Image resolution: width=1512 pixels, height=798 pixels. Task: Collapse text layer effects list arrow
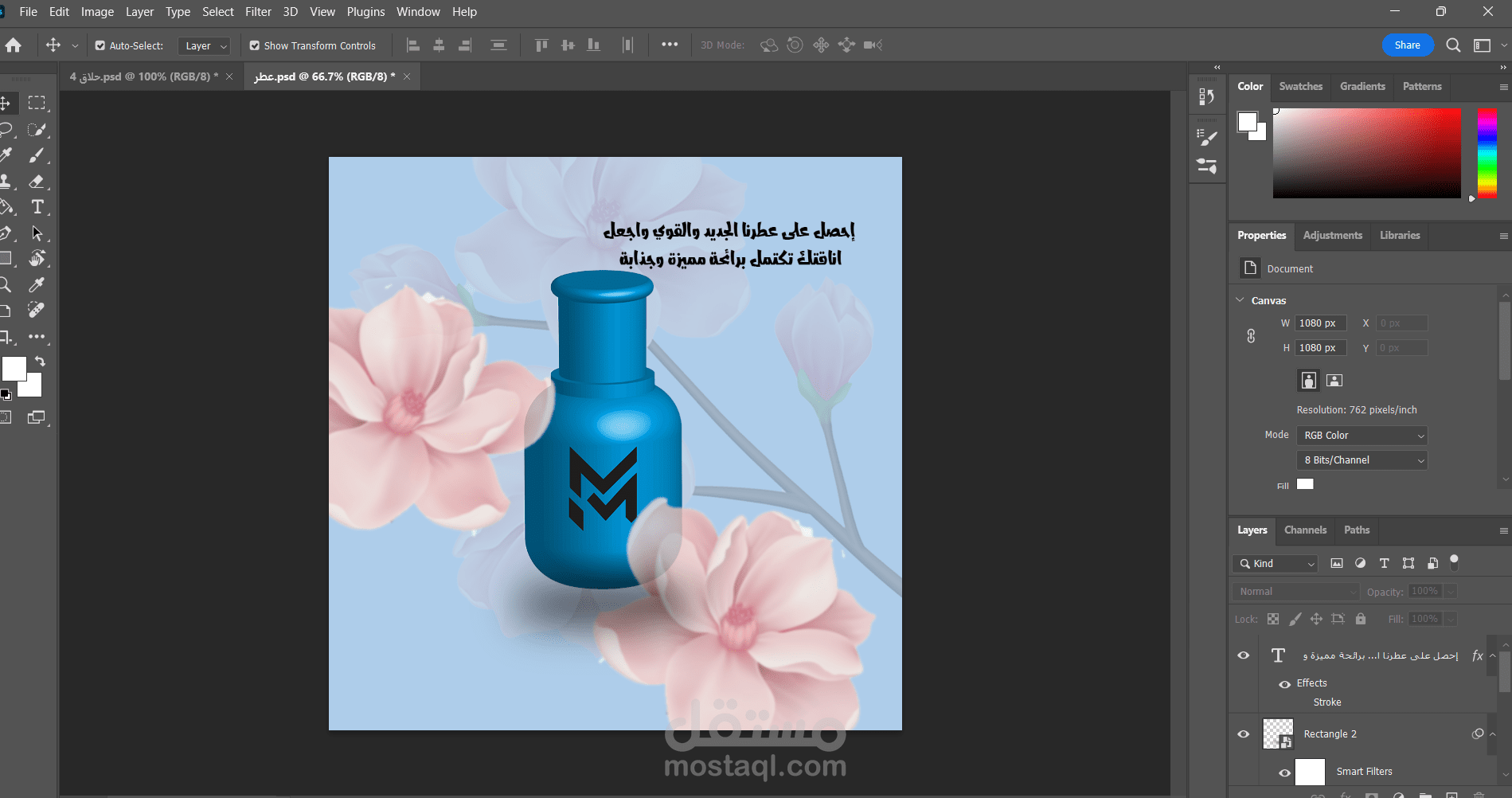pos(1492,655)
